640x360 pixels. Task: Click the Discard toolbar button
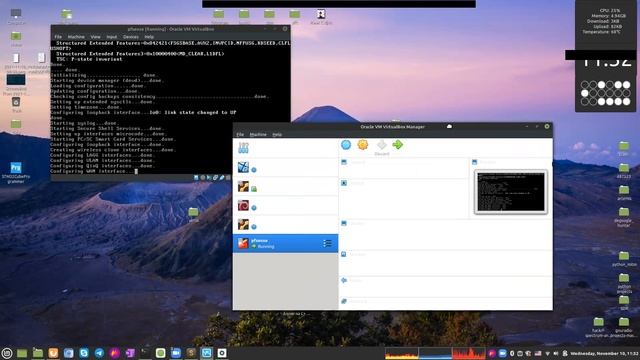click(382, 147)
